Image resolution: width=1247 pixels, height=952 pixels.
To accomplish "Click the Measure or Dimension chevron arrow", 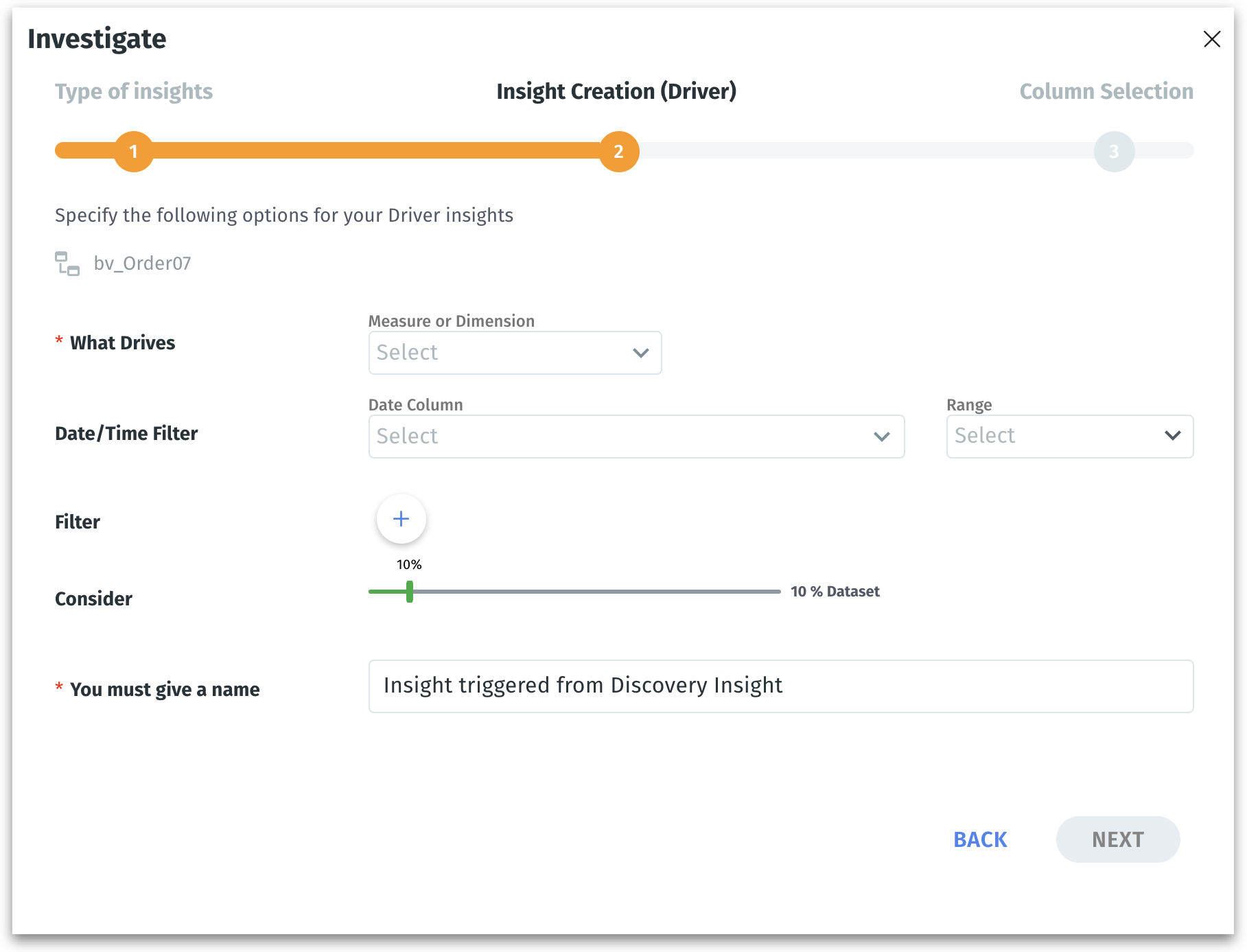I will pyautogui.click(x=641, y=353).
